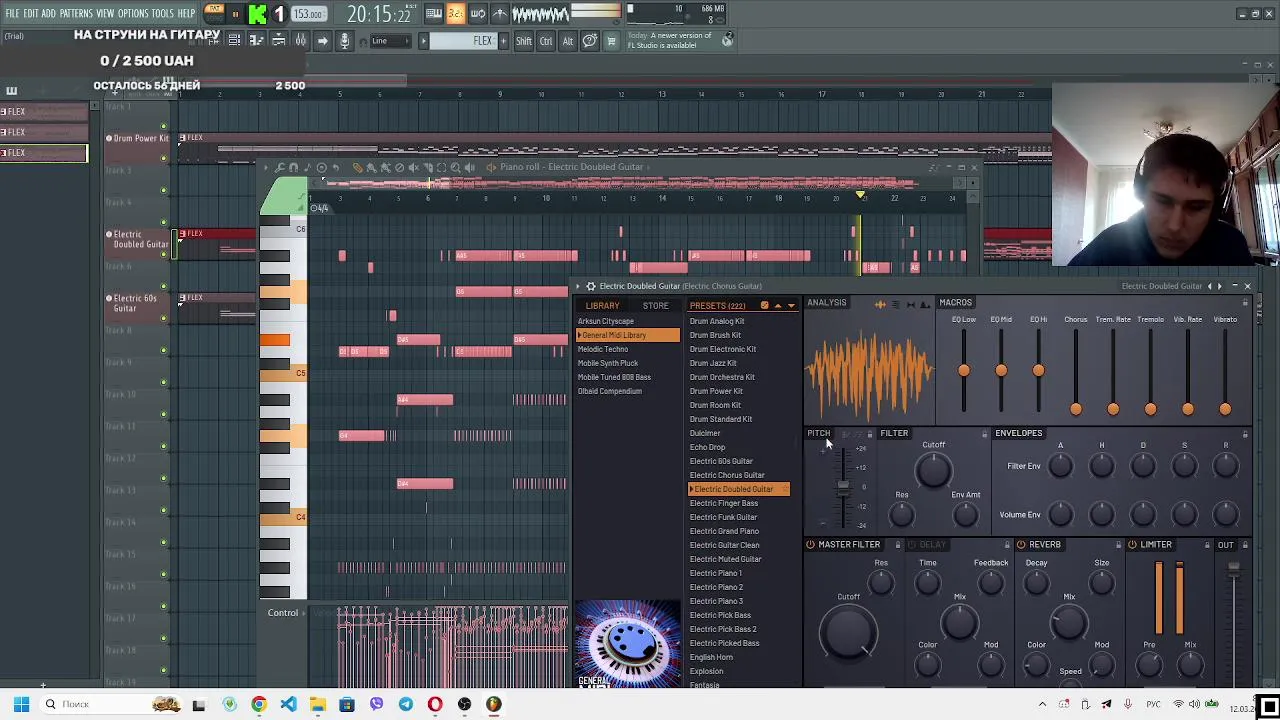Toggle PAT/SONG mode button
This screenshot has height=720, width=1280.
click(214, 14)
